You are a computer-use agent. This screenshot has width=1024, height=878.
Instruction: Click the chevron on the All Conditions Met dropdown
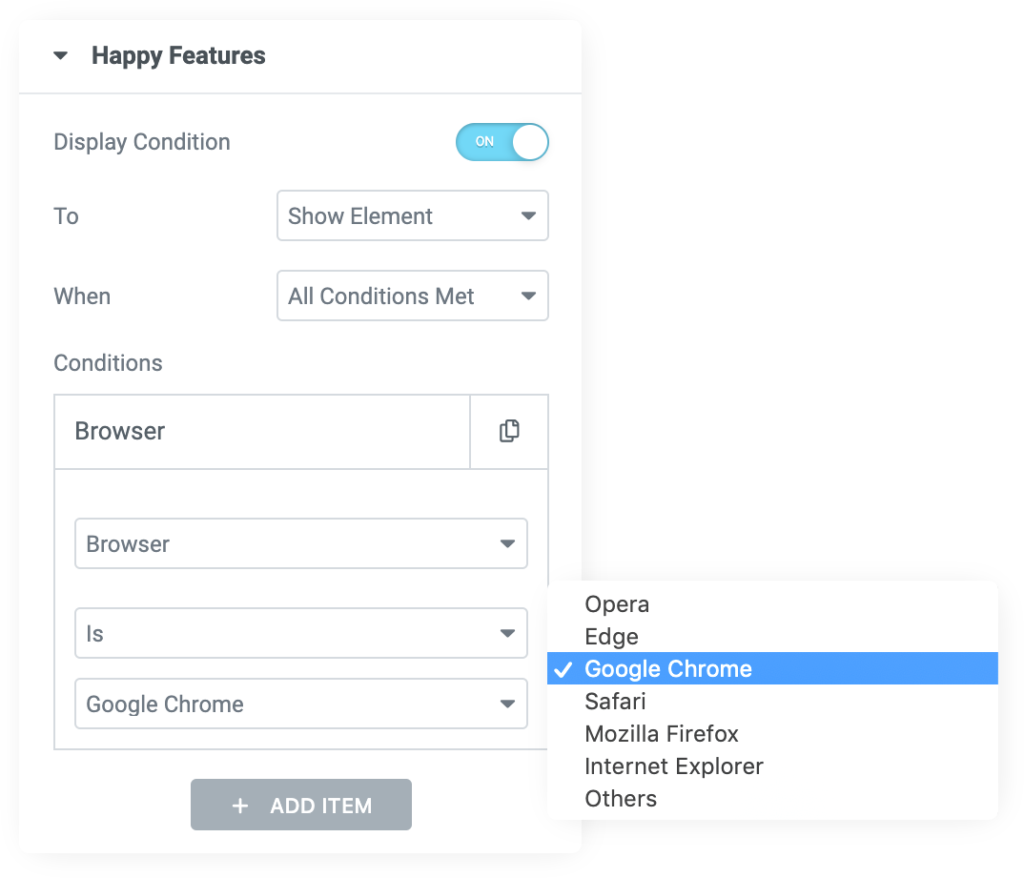point(530,295)
